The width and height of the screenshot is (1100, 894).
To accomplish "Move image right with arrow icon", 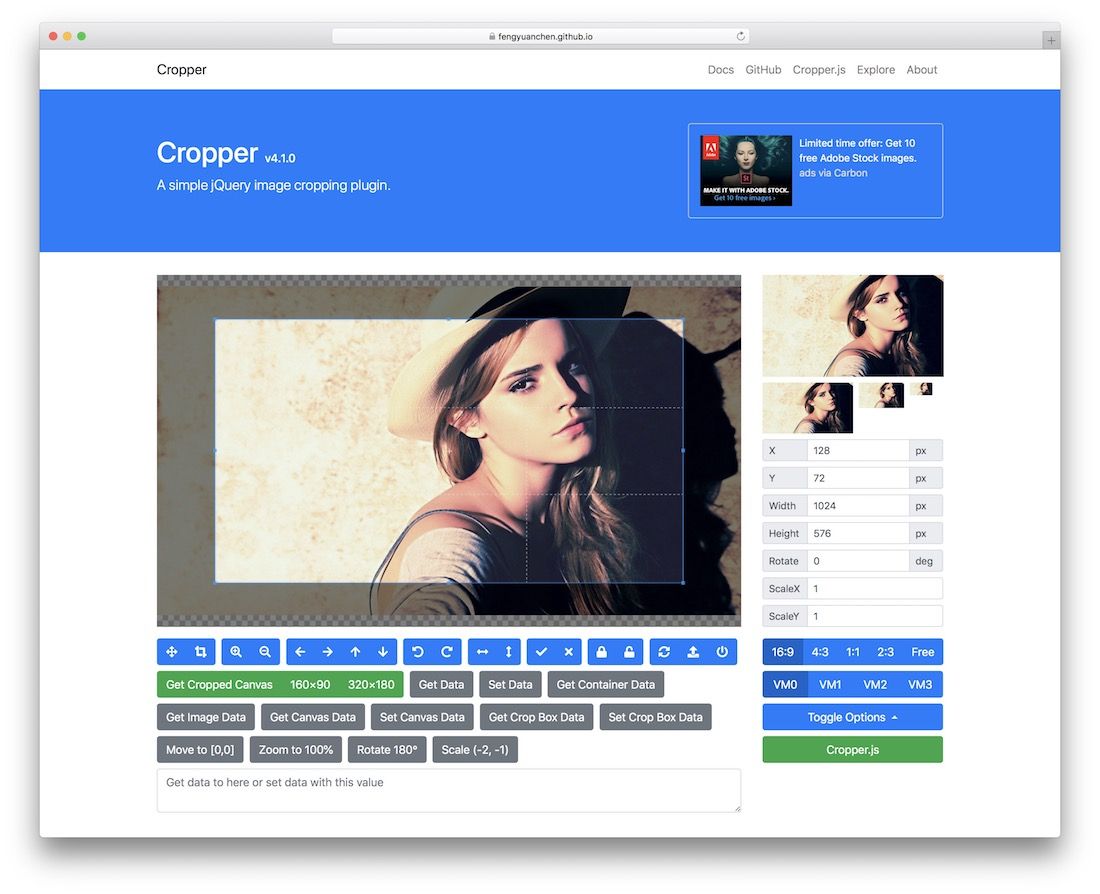I will (x=328, y=652).
